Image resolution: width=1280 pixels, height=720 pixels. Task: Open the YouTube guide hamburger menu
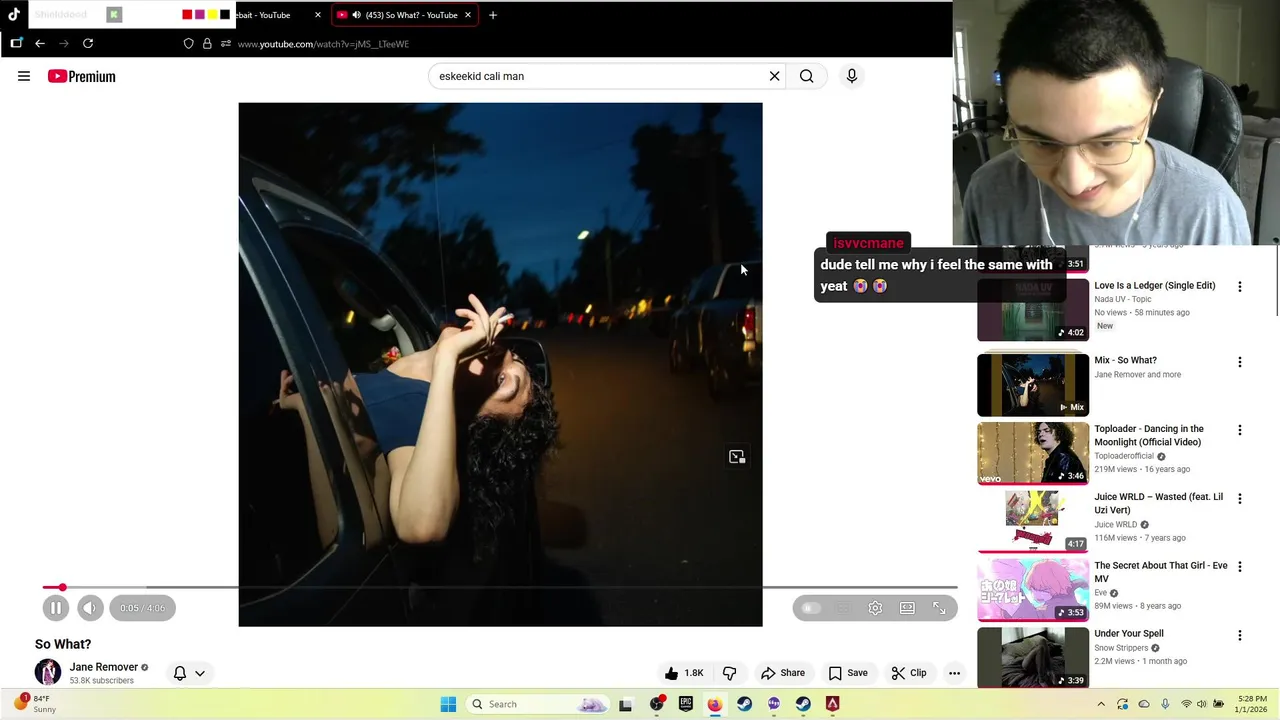tap(24, 76)
